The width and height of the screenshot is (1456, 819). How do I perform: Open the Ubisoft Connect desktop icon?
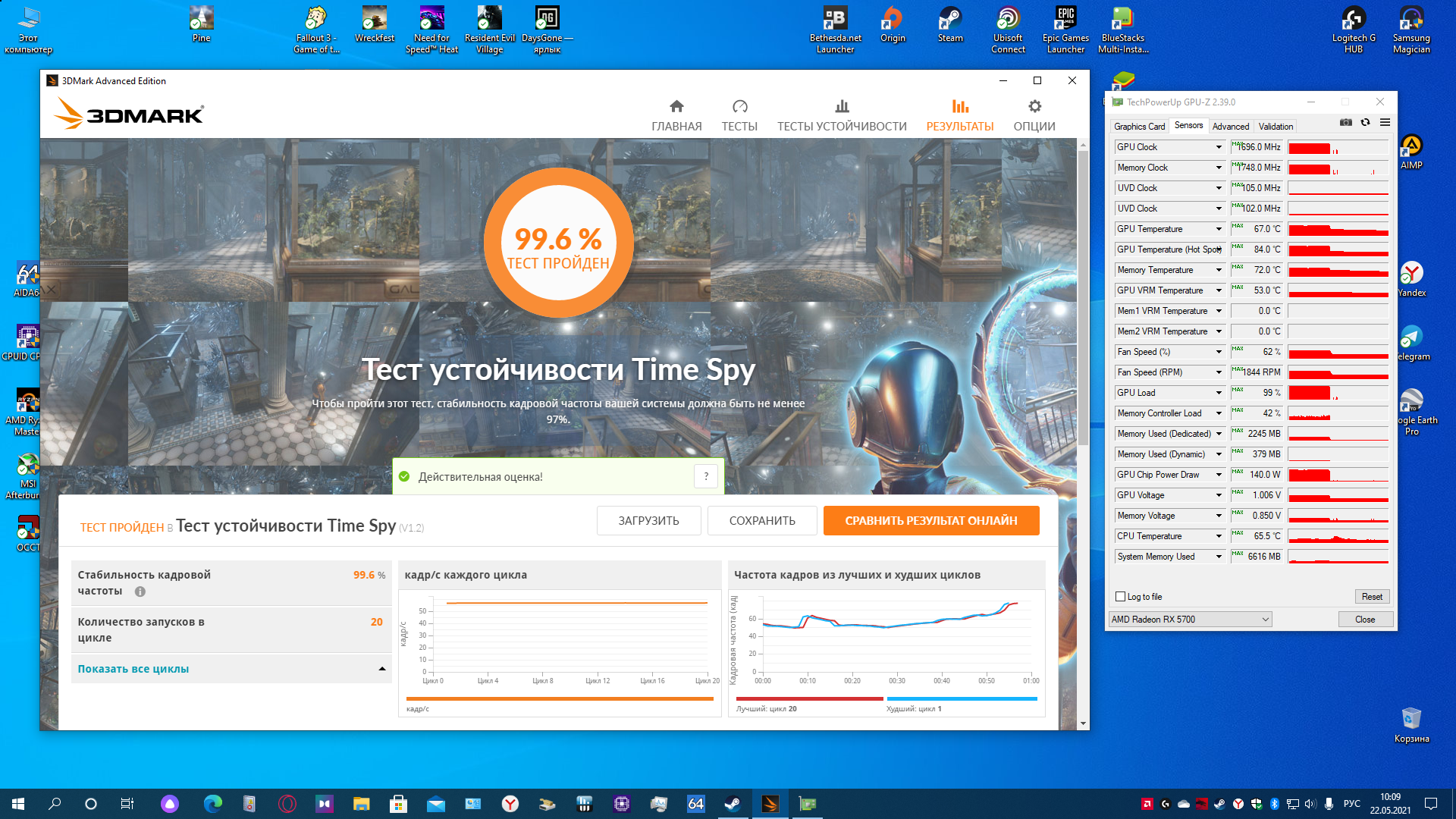pos(1008,30)
